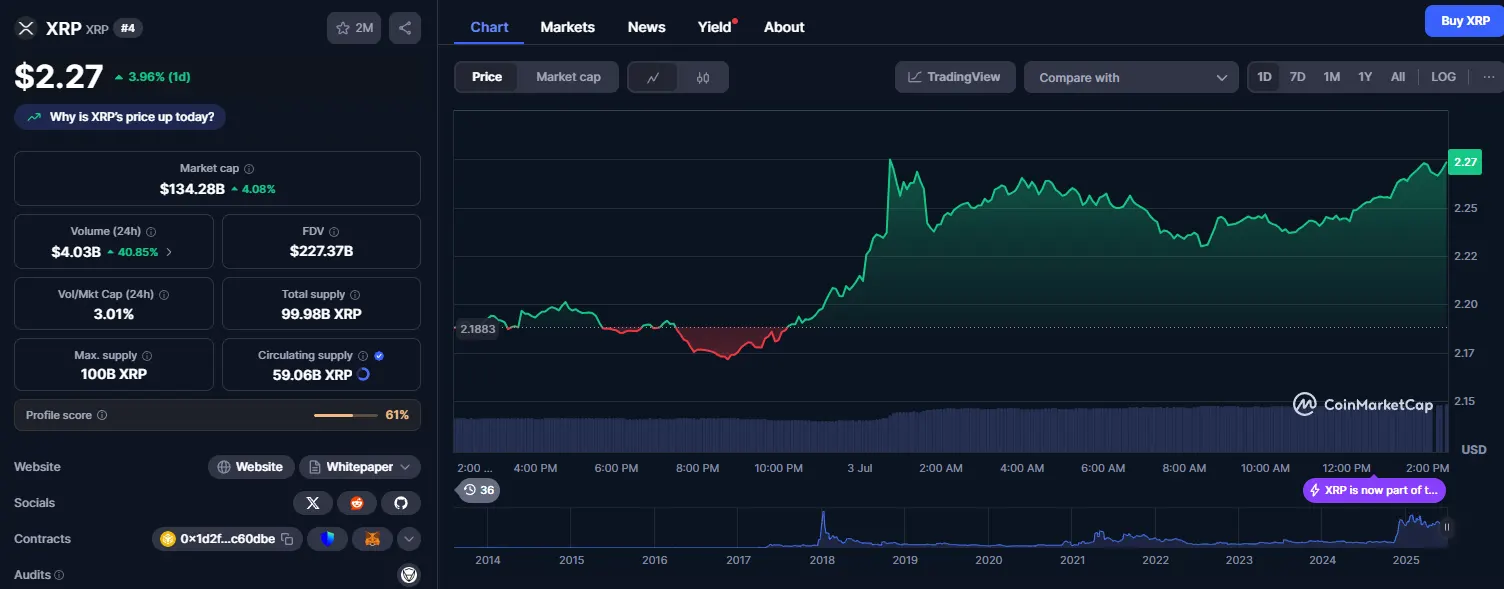Switch to the About tab
The width and height of the screenshot is (1504, 589).
click(784, 27)
